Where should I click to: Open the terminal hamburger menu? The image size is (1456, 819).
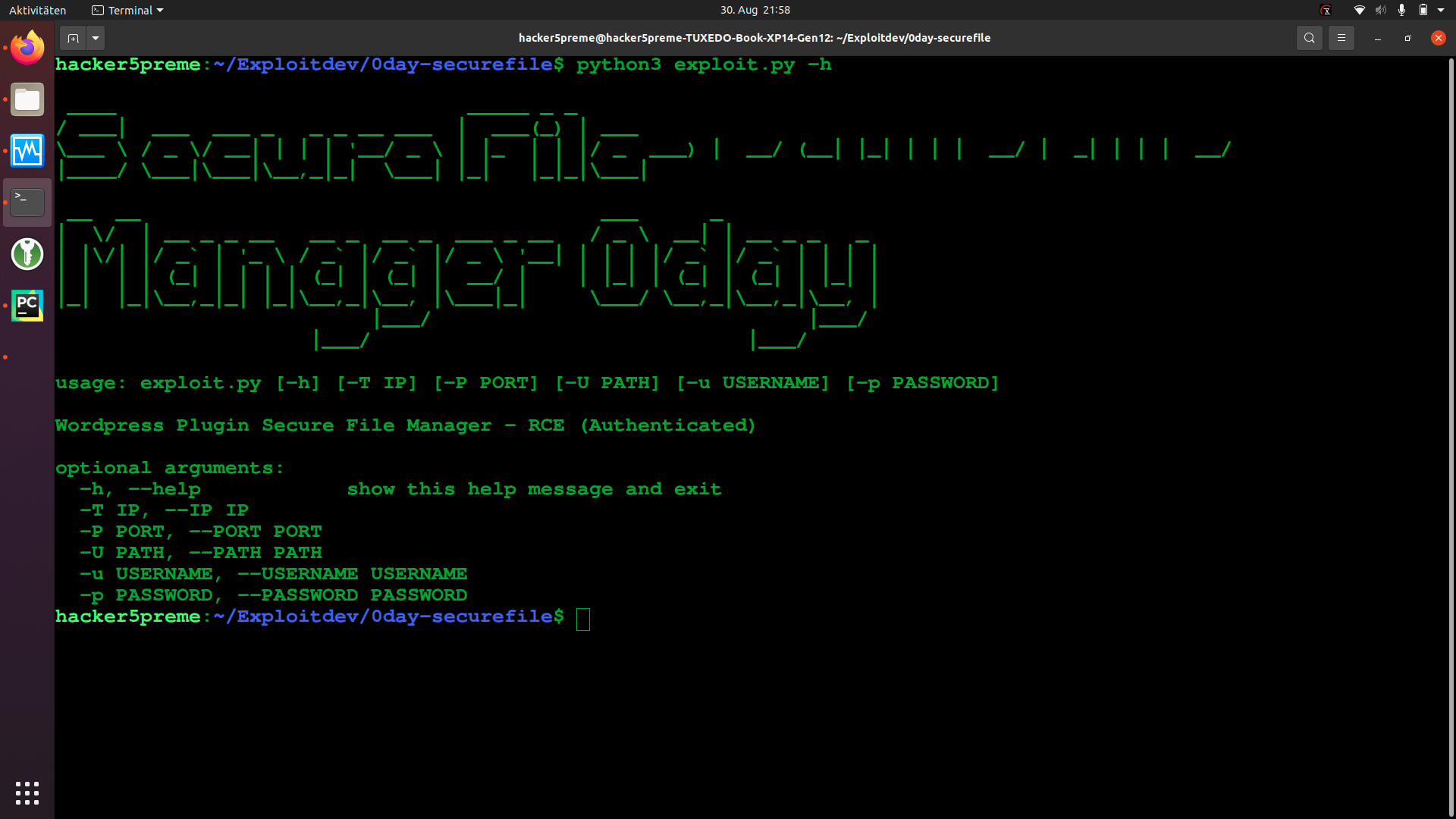pos(1341,38)
